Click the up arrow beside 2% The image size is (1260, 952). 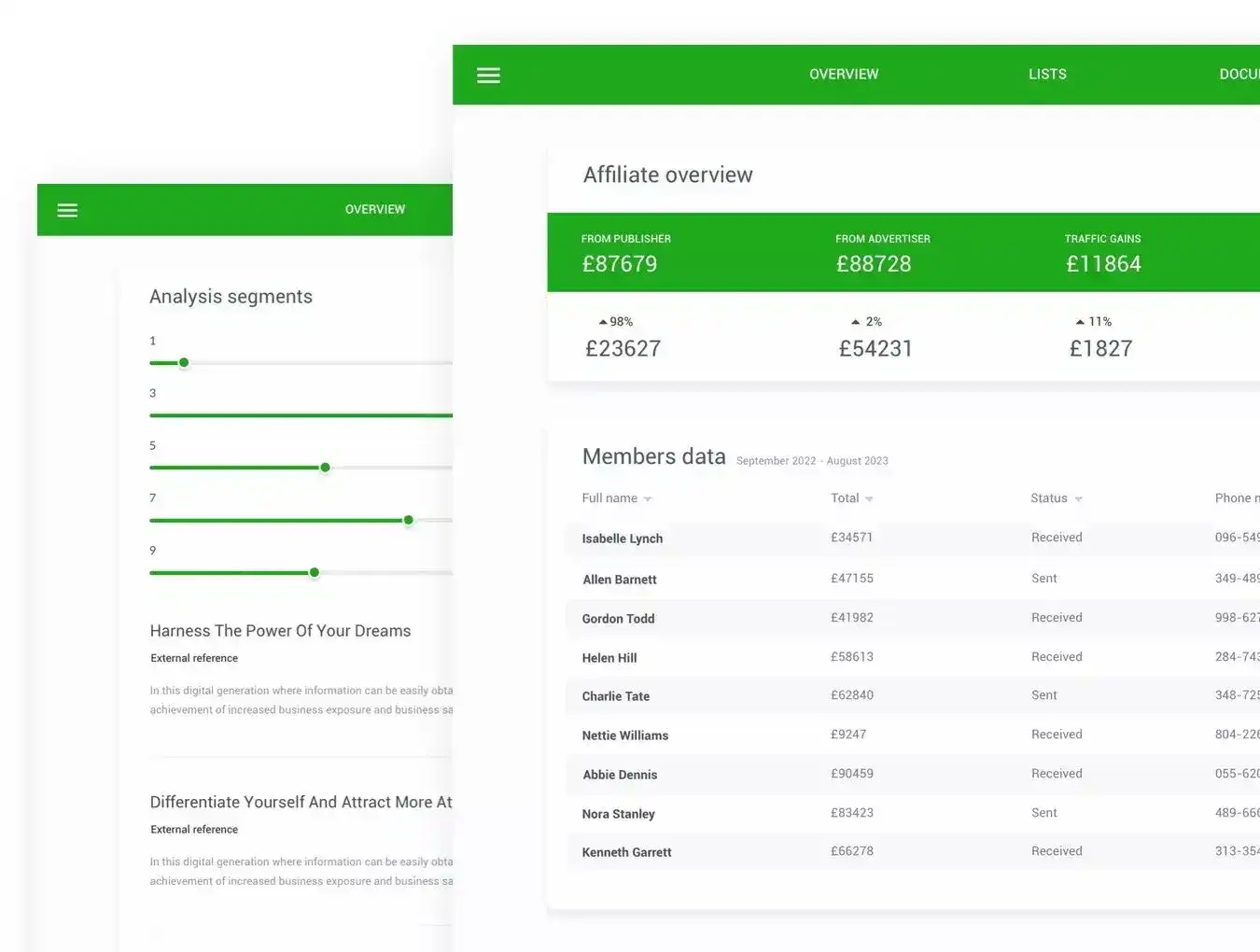coord(855,322)
